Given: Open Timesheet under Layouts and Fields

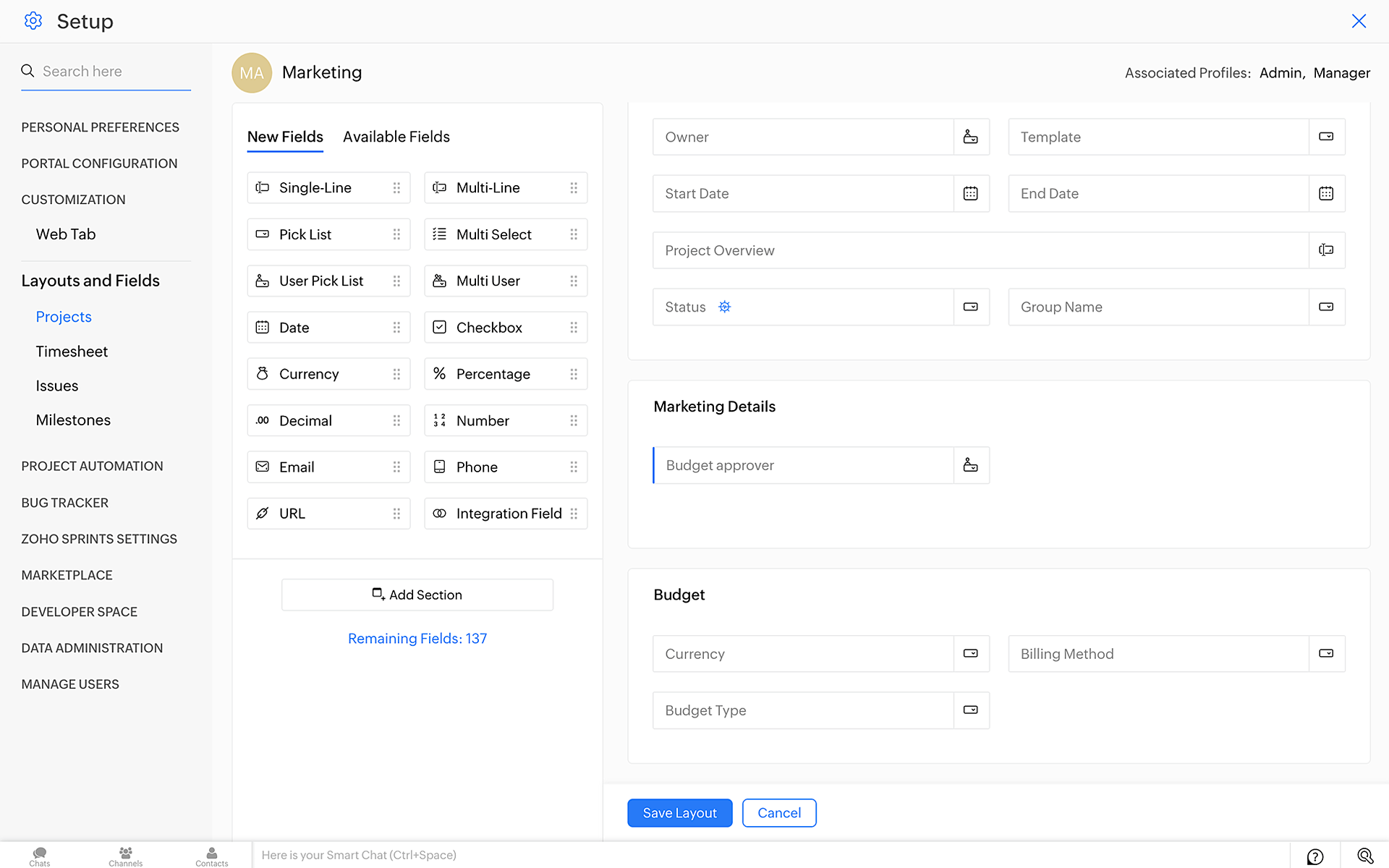Looking at the screenshot, I should (x=72, y=352).
